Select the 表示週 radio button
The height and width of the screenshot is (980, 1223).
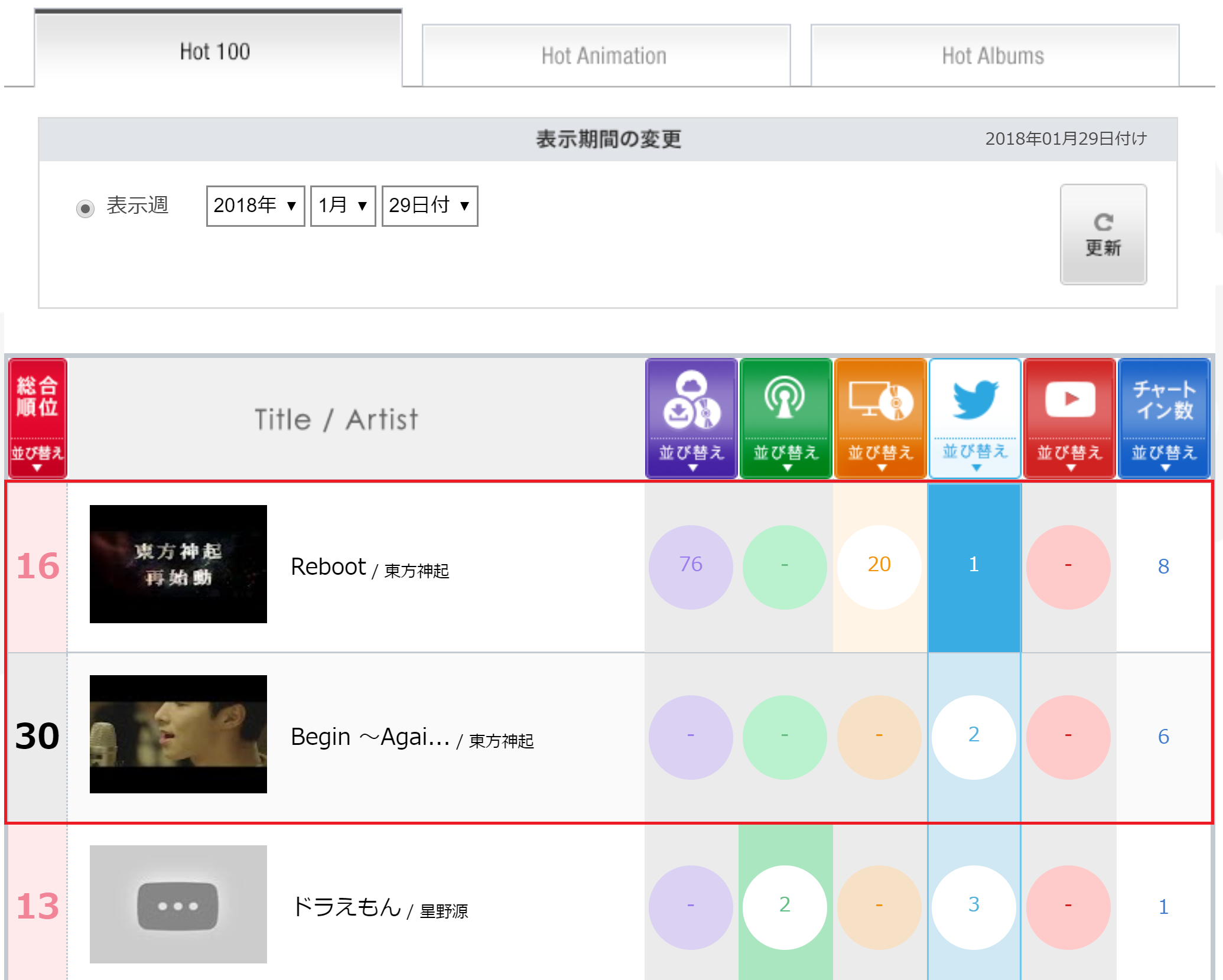click(x=86, y=209)
